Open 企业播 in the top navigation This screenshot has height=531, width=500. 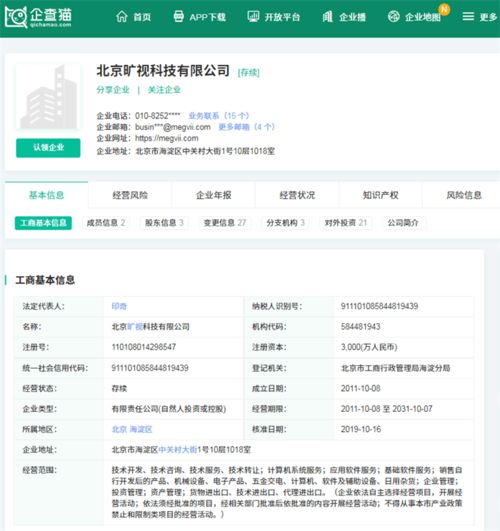(353, 17)
